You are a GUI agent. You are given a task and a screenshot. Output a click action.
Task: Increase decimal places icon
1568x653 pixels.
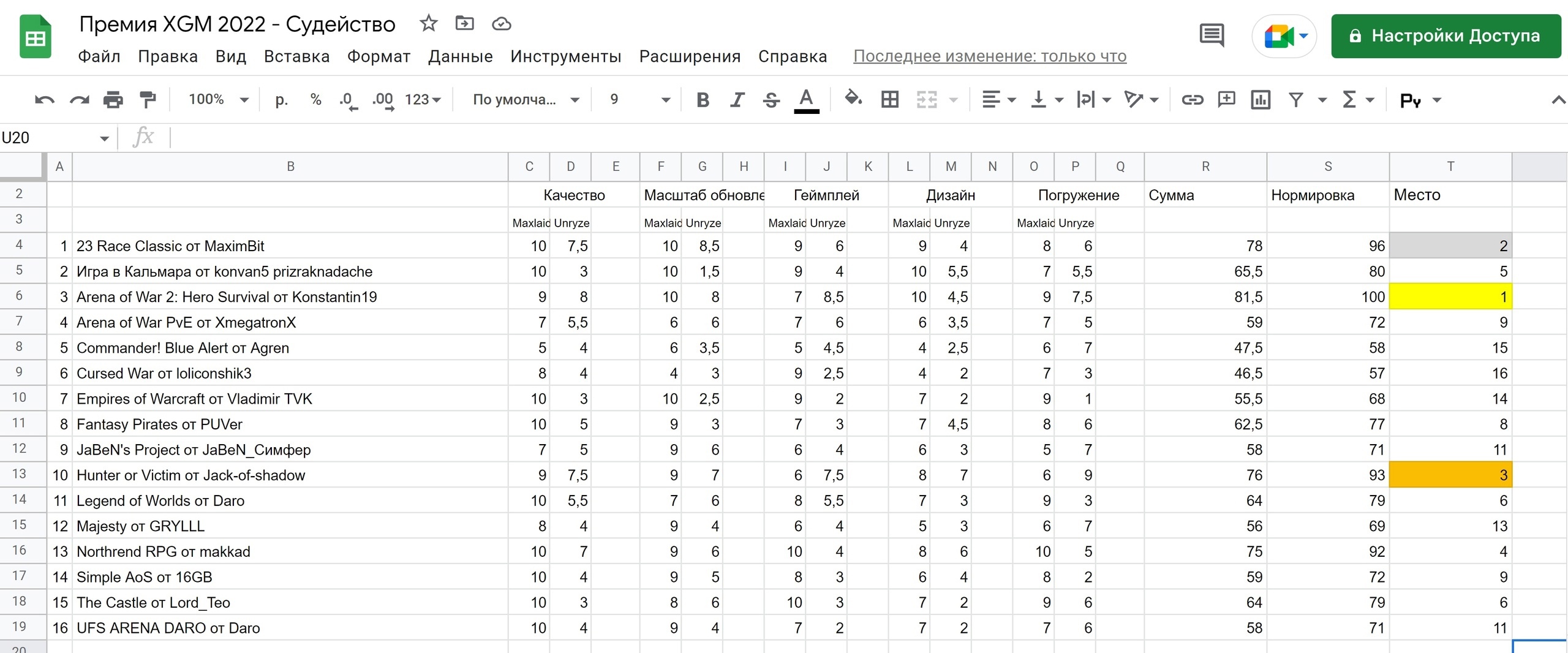(x=383, y=100)
